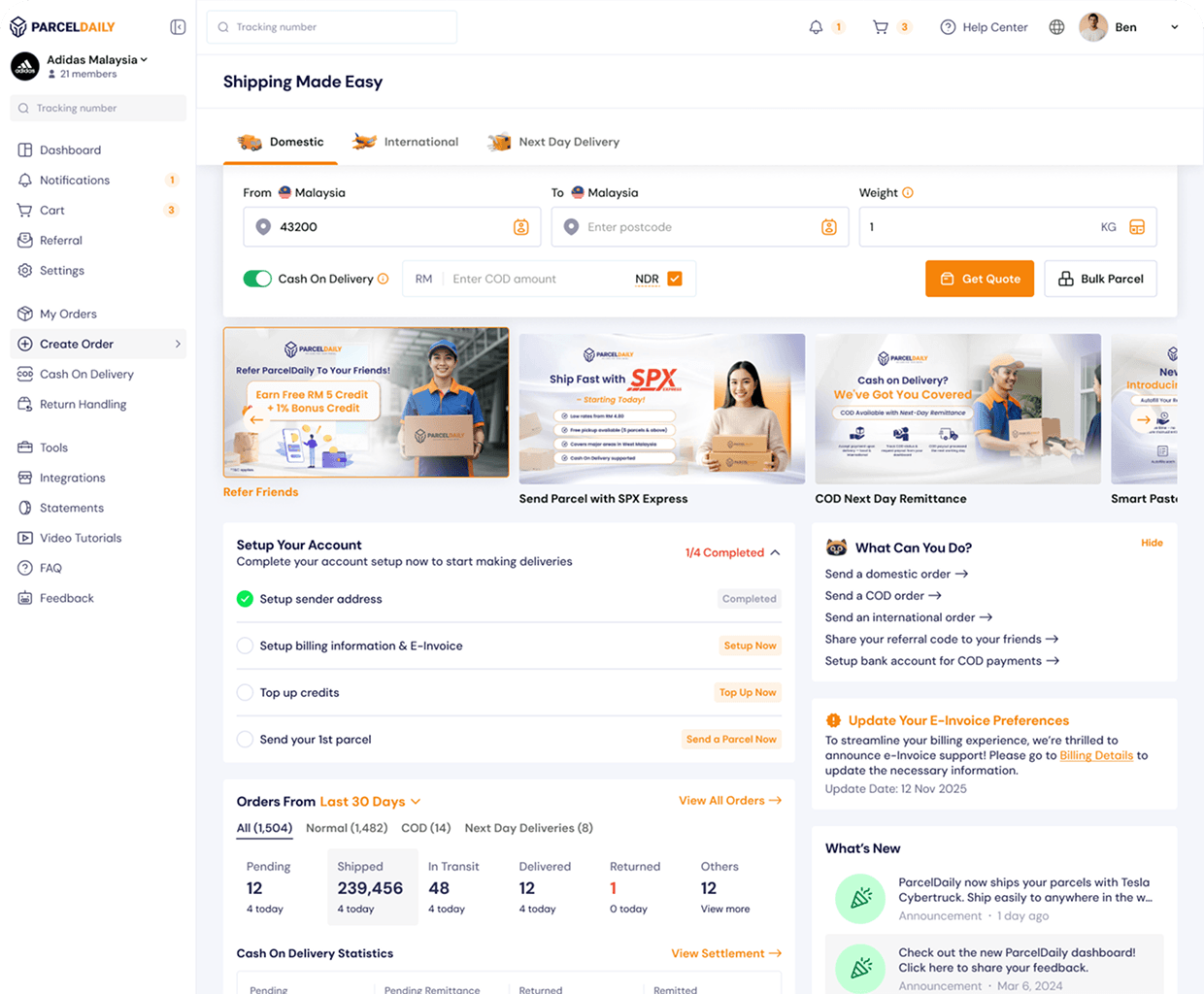
Task: Click the Video Tutorials play icon
Action: 25,538
